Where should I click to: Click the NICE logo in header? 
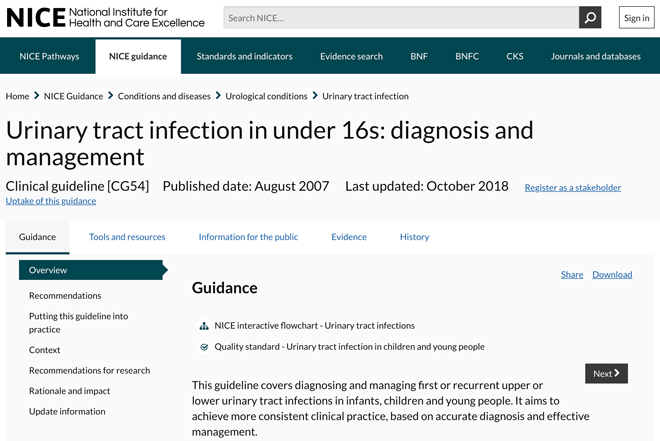(x=105, y=18)
